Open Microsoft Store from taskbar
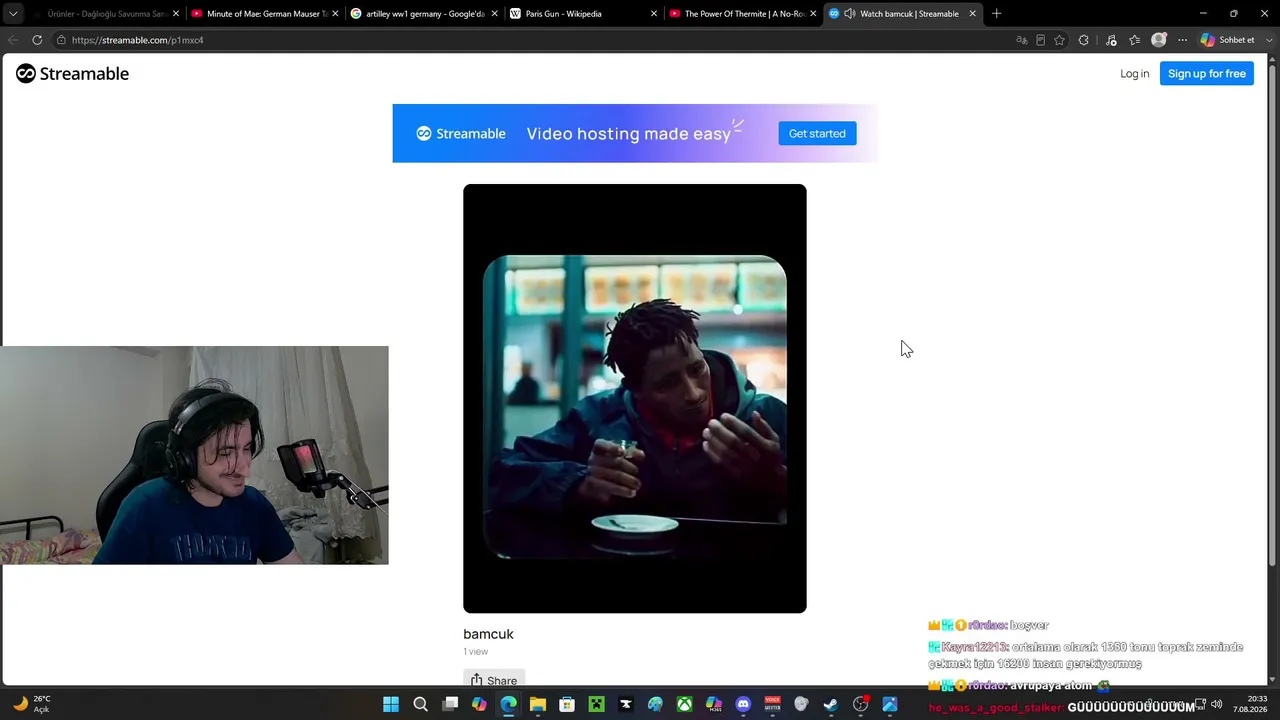The height and width of the screenshot is (720, 1280). tap(567, 705)
